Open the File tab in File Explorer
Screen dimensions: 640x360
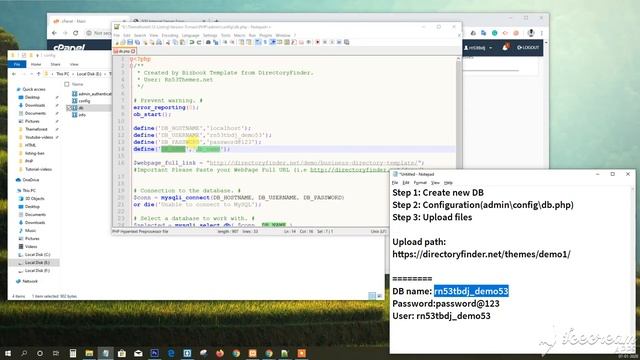17,64
